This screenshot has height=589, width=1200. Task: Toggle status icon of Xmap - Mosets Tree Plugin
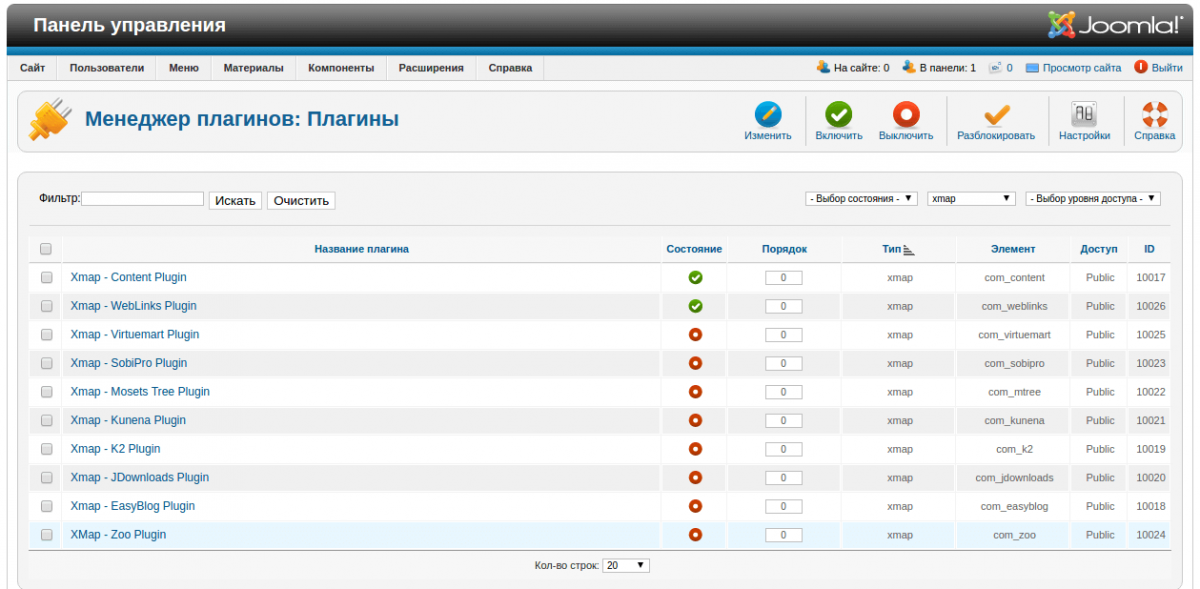pos(695,392)
